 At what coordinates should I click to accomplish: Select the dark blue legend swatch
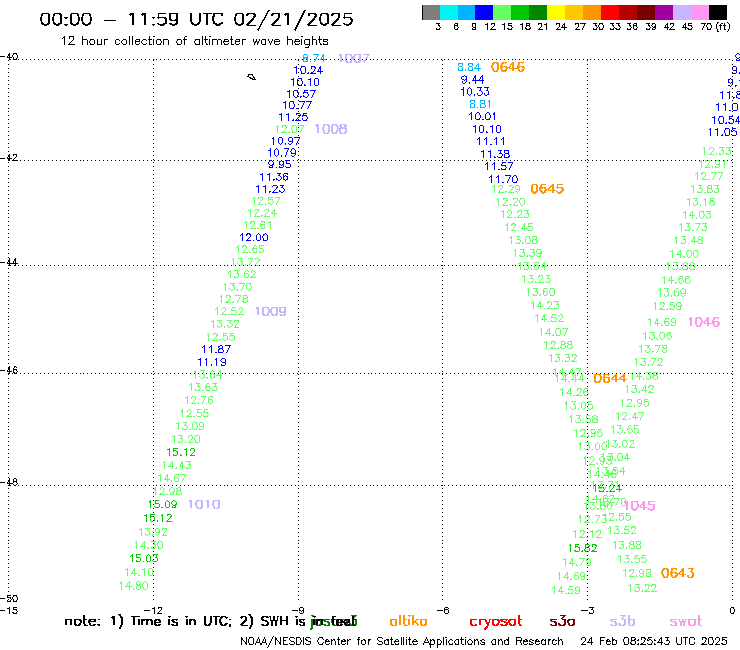pyautogui.click(x=484, y=12)
